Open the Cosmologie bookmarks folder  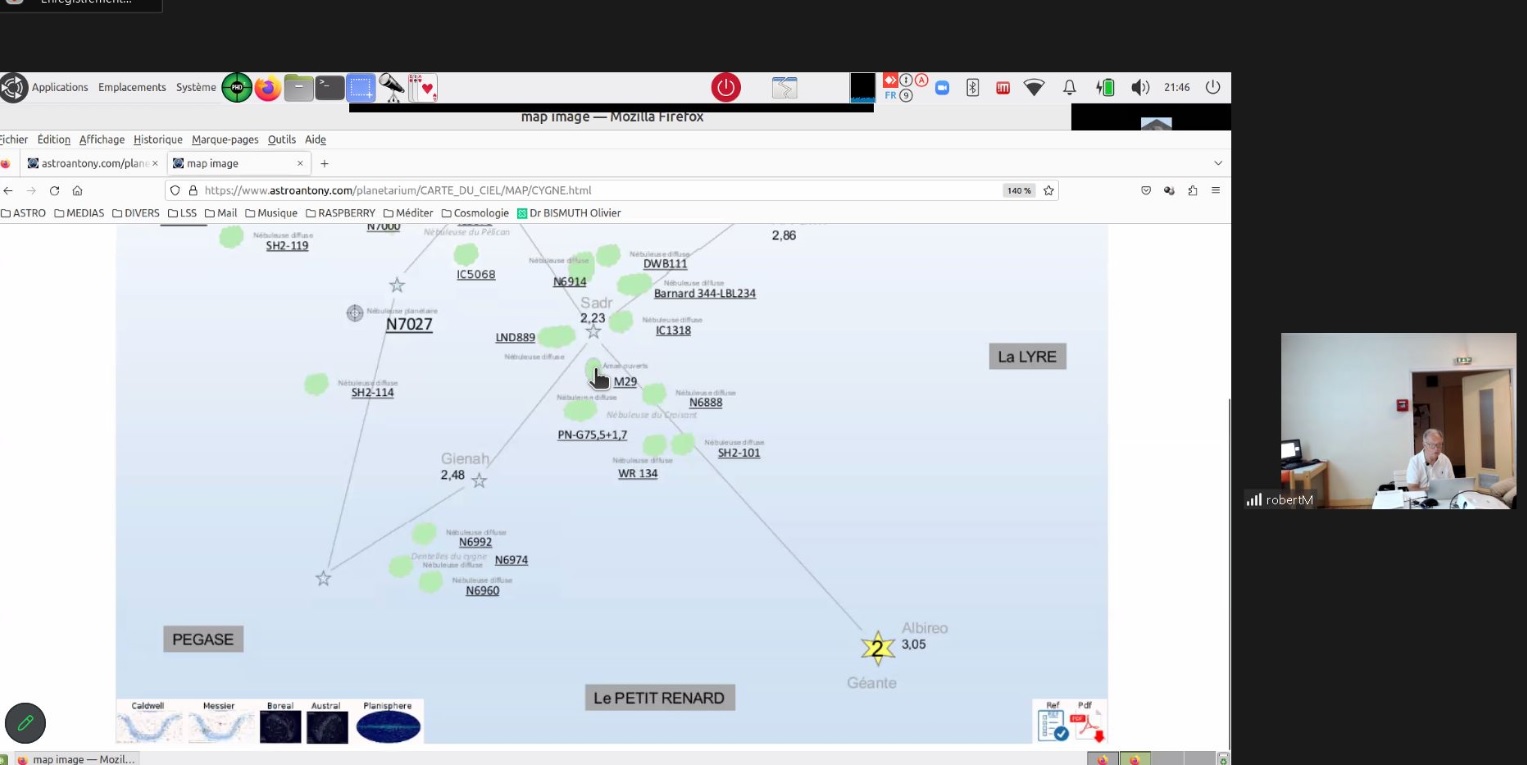475,213
